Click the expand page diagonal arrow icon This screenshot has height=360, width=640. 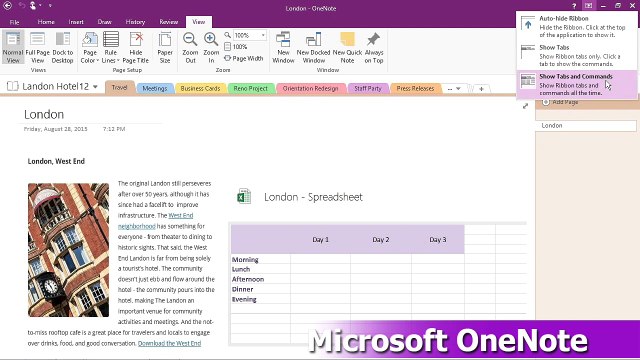525,106
